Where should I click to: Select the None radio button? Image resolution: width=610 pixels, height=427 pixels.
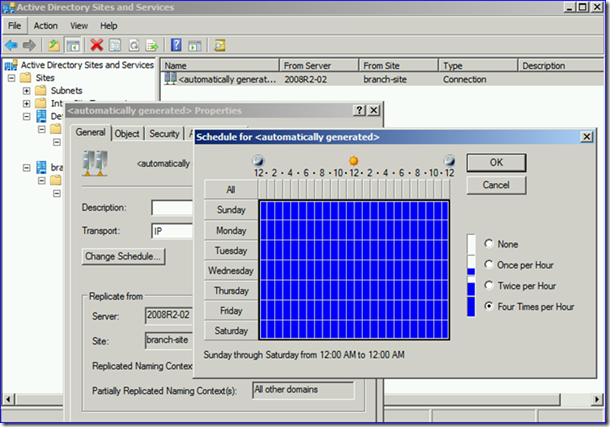[489, 243]
